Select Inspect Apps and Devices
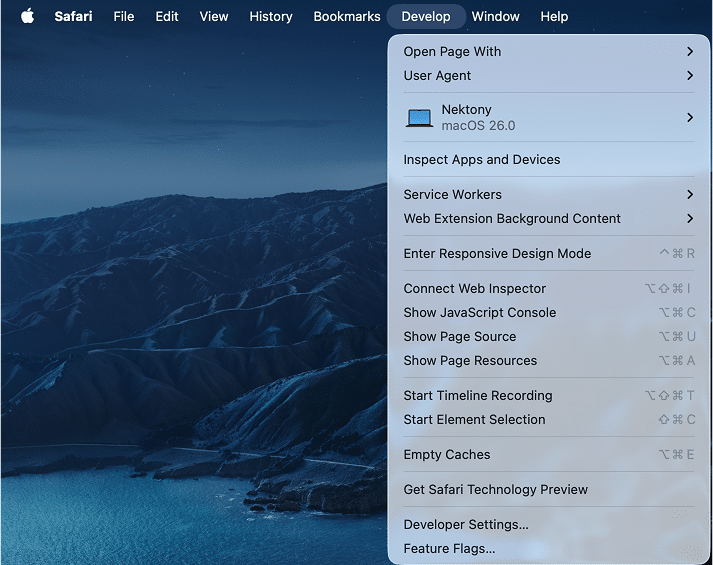The height and width of the screenshot is (565, 713). tap(482, 159)
